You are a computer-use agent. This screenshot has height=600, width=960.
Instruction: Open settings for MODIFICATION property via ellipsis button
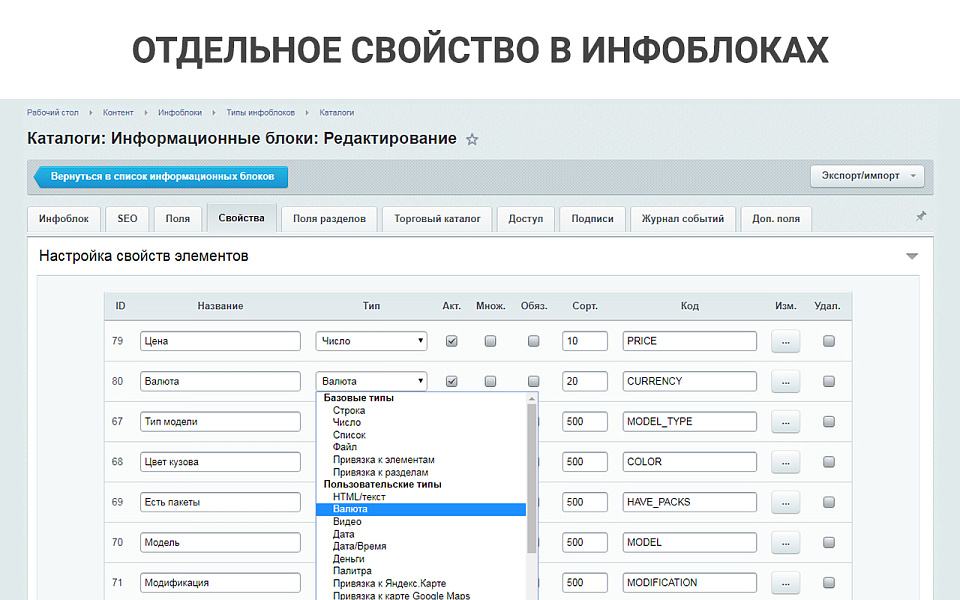click(x=785, y=582)
